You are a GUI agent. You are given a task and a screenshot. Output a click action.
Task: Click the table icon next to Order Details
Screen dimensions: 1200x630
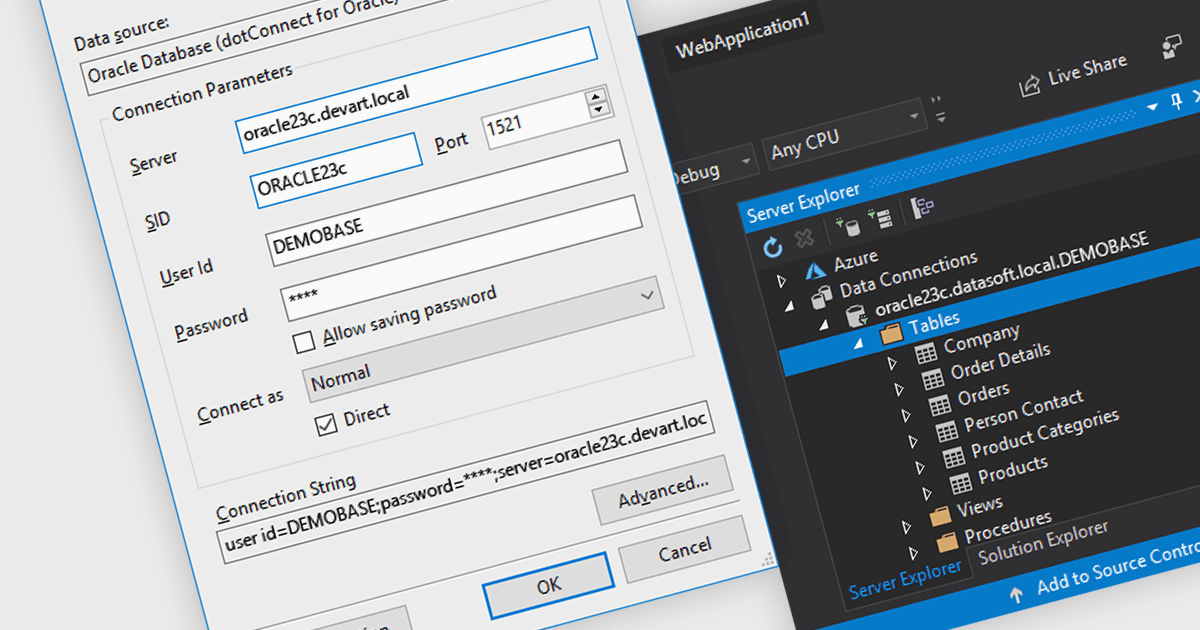pyautogui.click(x=932, y=379)
